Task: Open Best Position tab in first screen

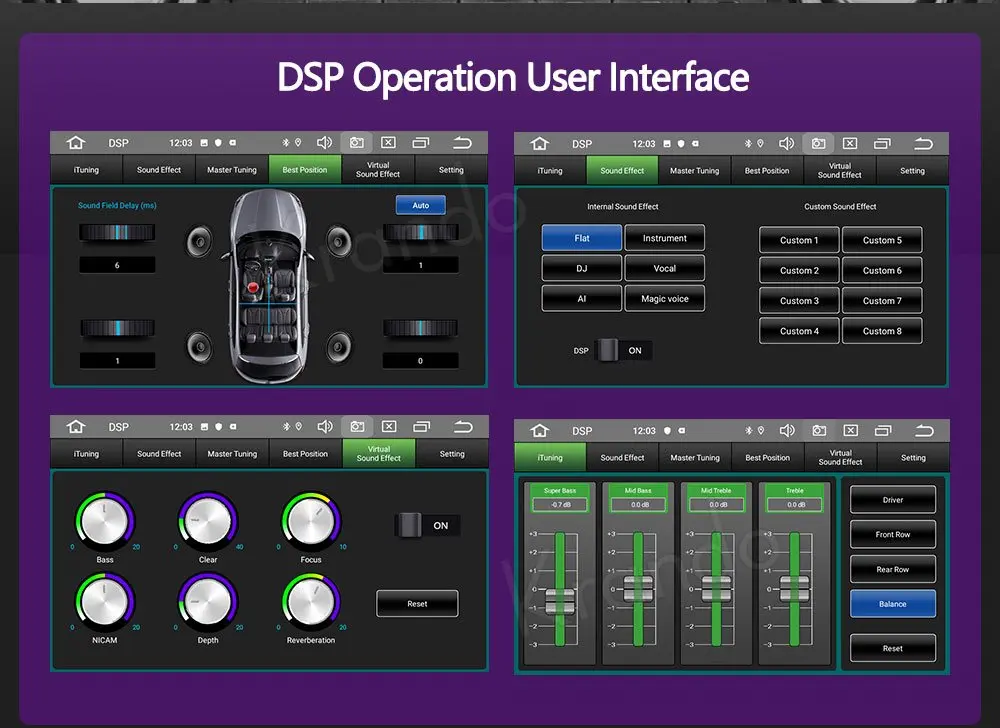Action: 305,170
